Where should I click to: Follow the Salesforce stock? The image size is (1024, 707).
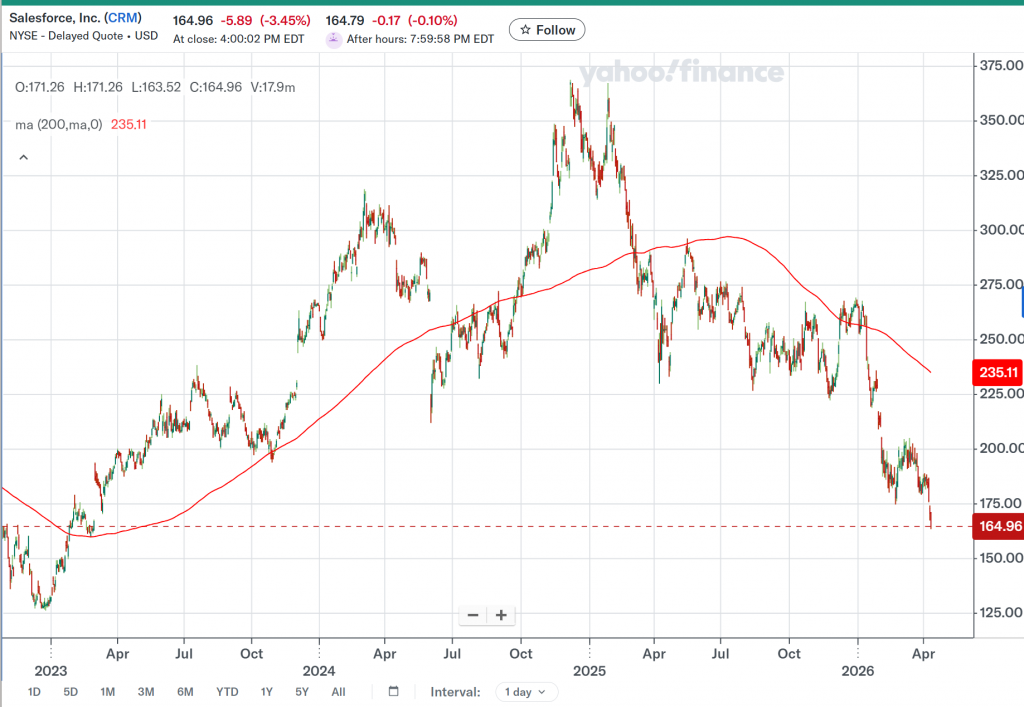coord(547,30)
